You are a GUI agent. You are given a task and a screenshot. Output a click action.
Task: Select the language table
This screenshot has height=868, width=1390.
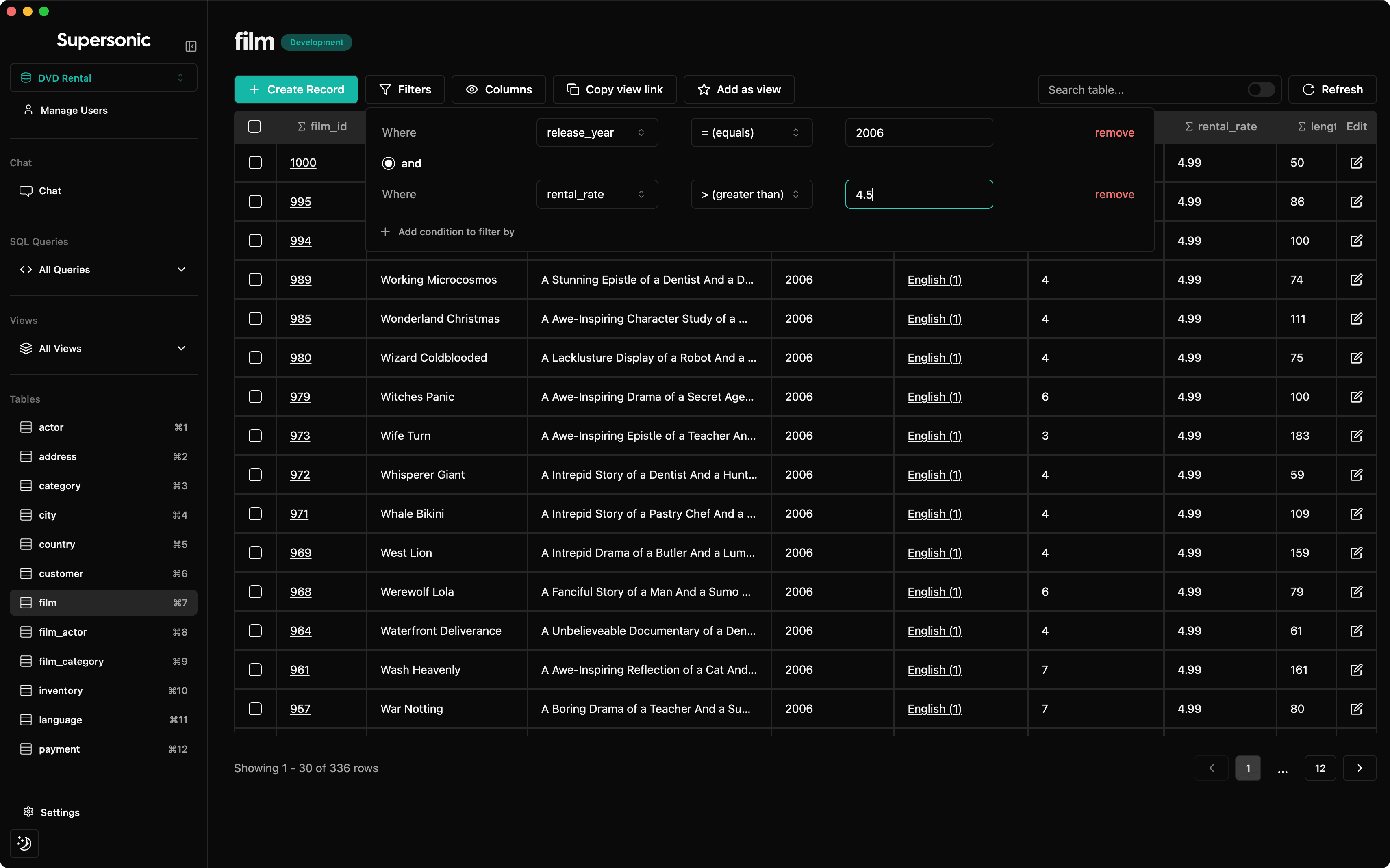coord(103,720)
